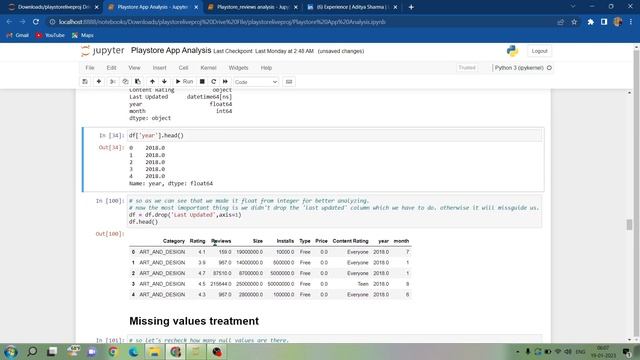Open taskbar search magnifier

click(31, 351)
